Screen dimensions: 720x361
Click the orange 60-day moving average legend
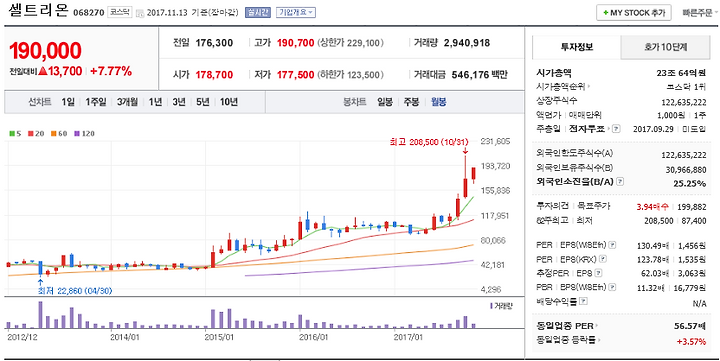click(x=59, y=134)
